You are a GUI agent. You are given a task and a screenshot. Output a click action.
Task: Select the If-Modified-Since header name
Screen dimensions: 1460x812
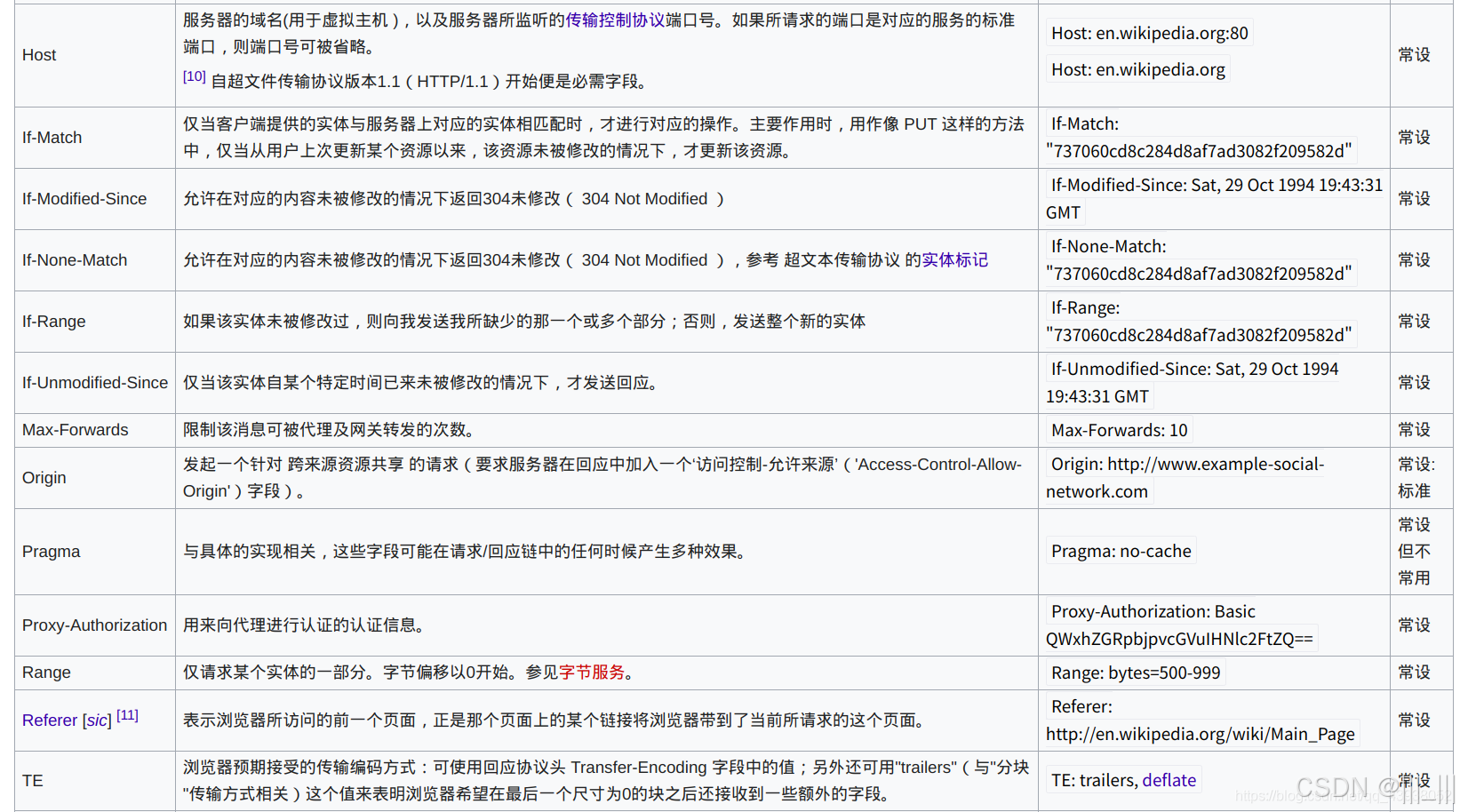click(x=84, y=199)
